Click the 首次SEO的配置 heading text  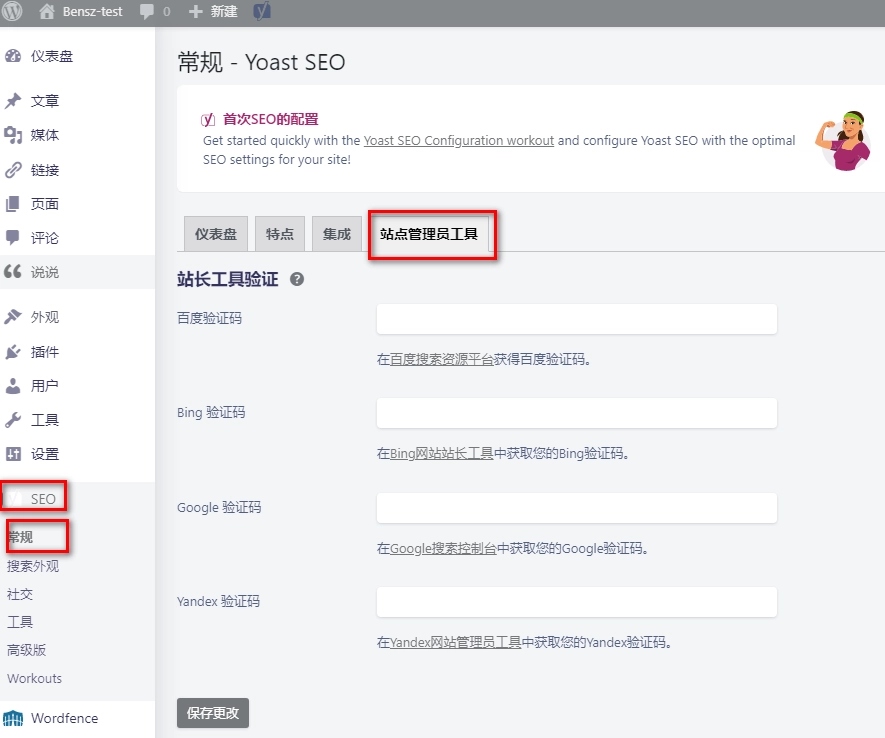coord(271,119)
